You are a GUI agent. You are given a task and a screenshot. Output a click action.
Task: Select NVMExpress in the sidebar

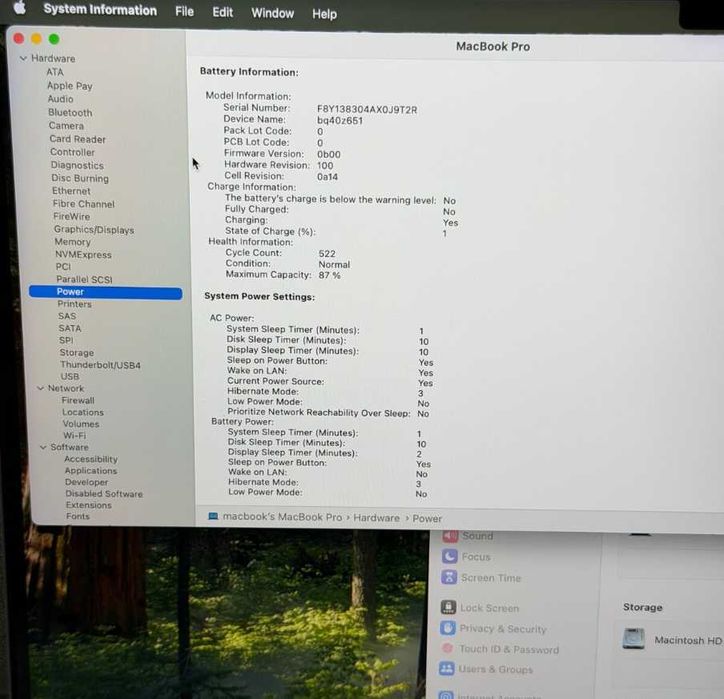pyautogui.click(x=84, y=254)
